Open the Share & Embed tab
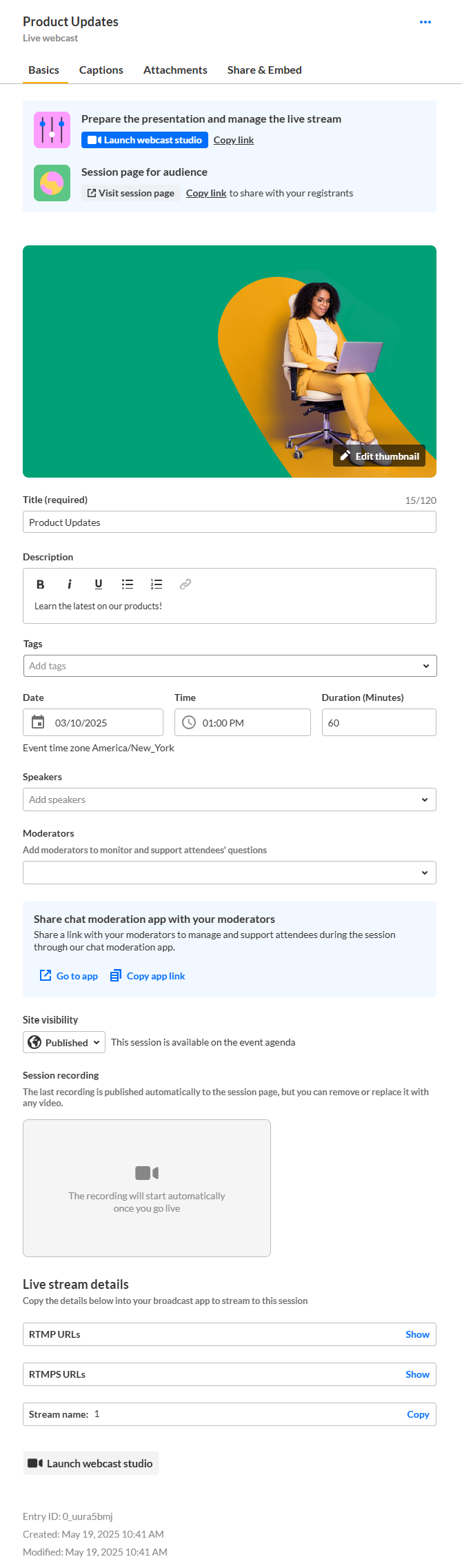 265,70
